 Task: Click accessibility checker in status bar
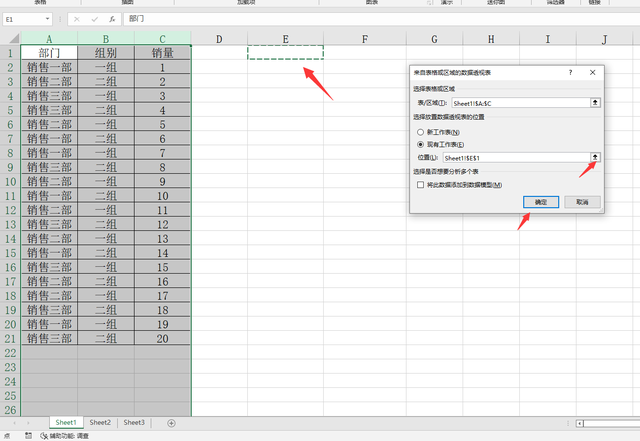point(64,436)
